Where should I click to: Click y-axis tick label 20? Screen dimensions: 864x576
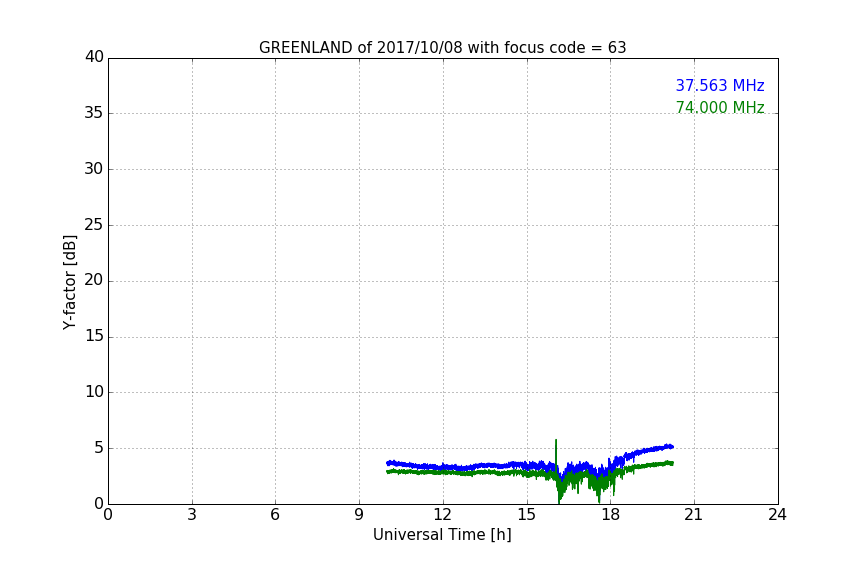[94, 280]
